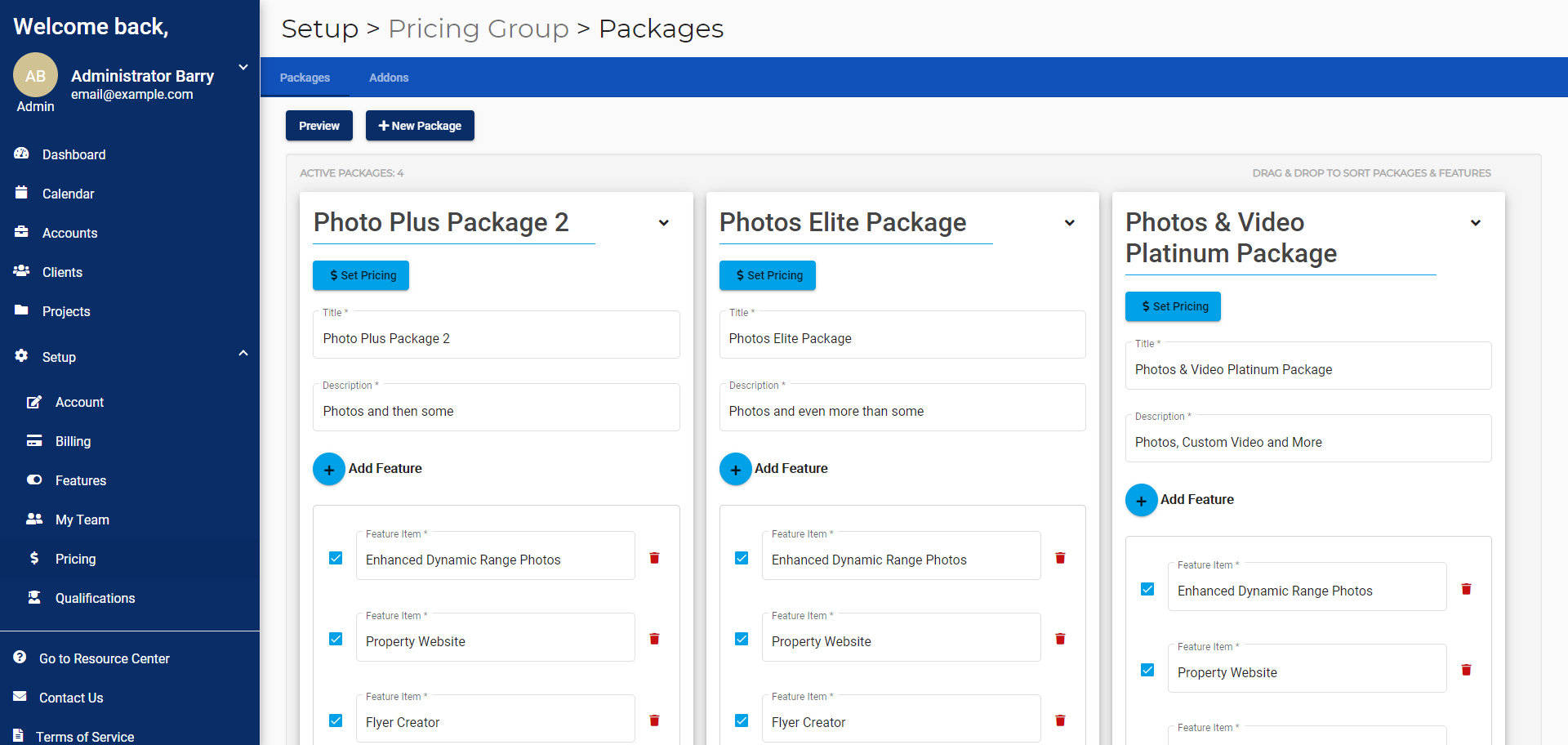Screen dimensions: 1568x745
Task: Delete Enhanced Dynamic Range Photos in Platinum Package
Action: tap(1466, 589)
